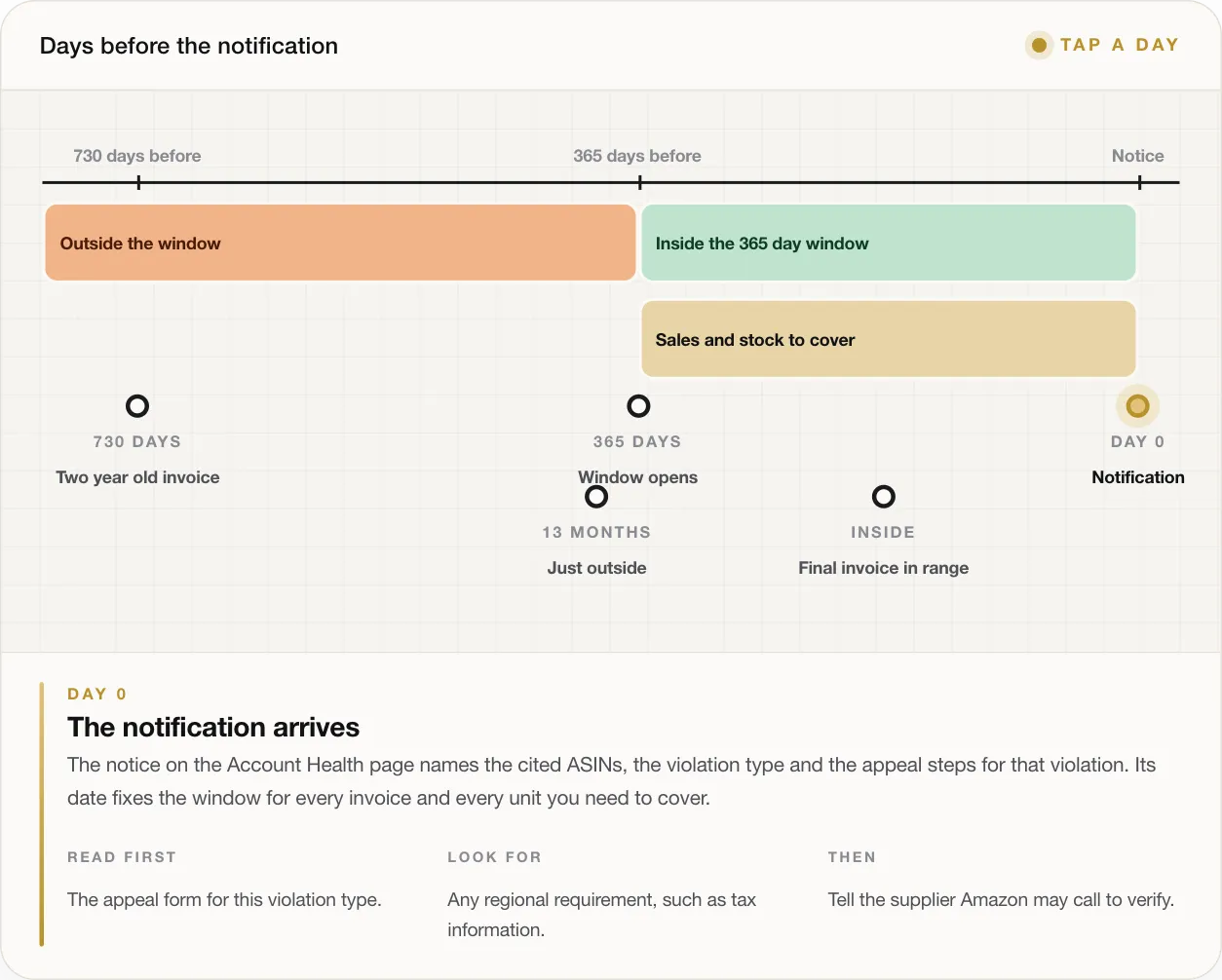Click the gold dot beside Tap a Day
Viewport: 1222px width, 980px height.
pyautogui.click(x=1040, y=45)
